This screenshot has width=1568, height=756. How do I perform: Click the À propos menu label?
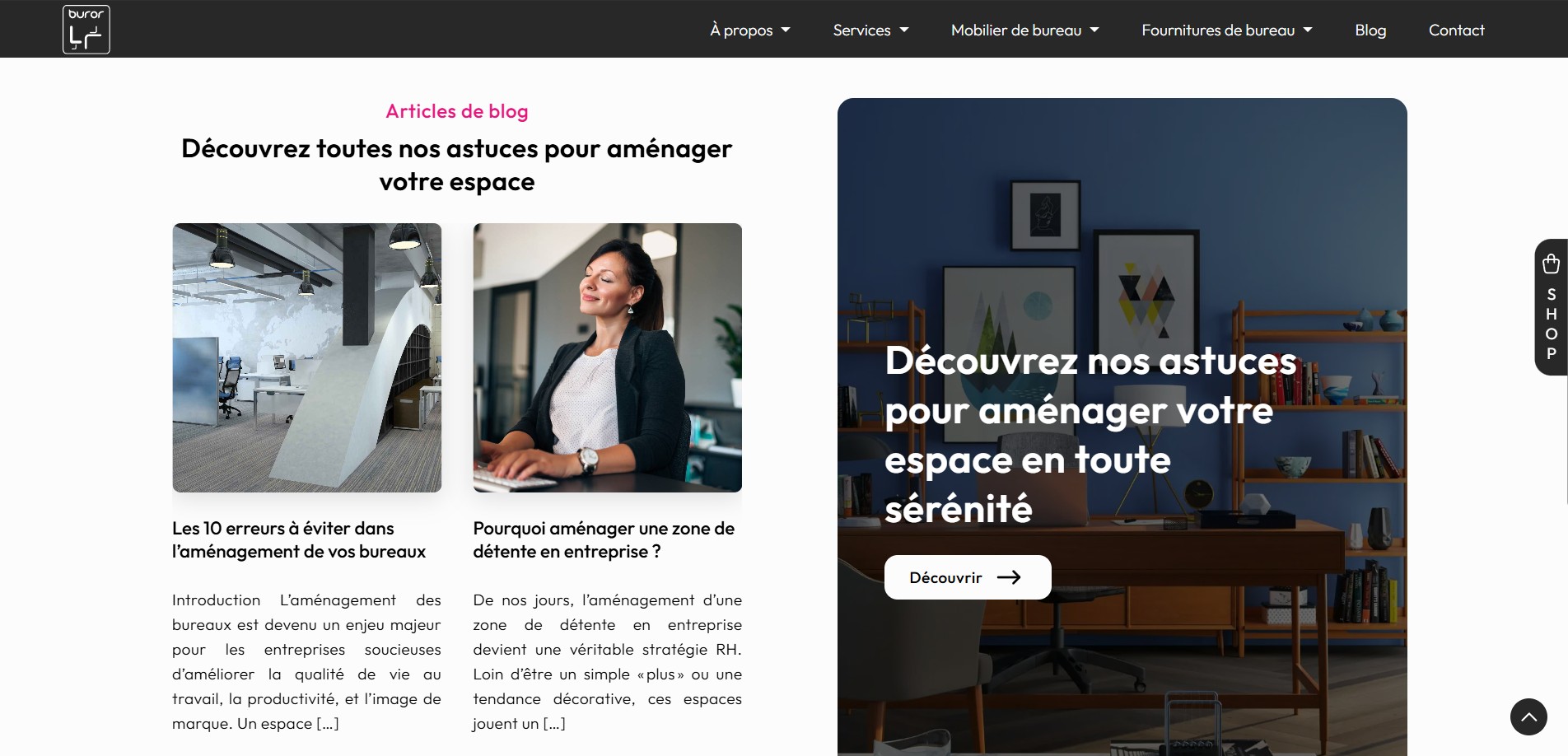741,30
